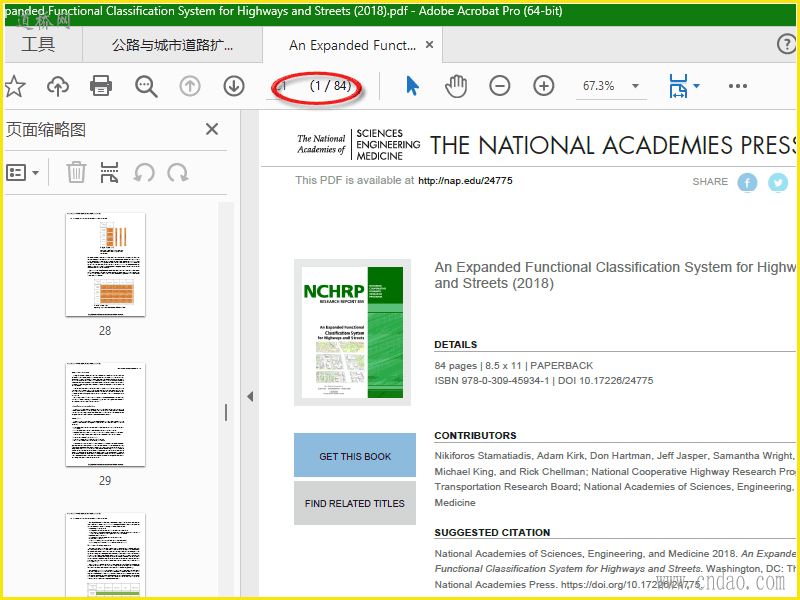Click the star bookmark icon in toolbar
Viewport: 800px width, 600px height.
point(14,86)
